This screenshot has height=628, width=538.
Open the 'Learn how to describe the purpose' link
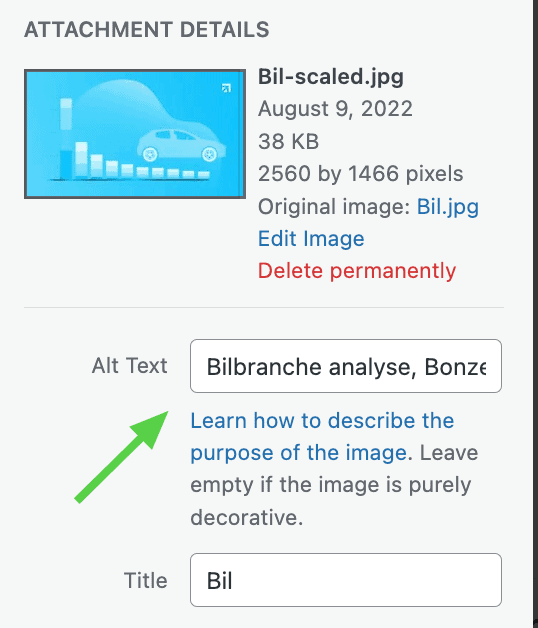(322, 437)
